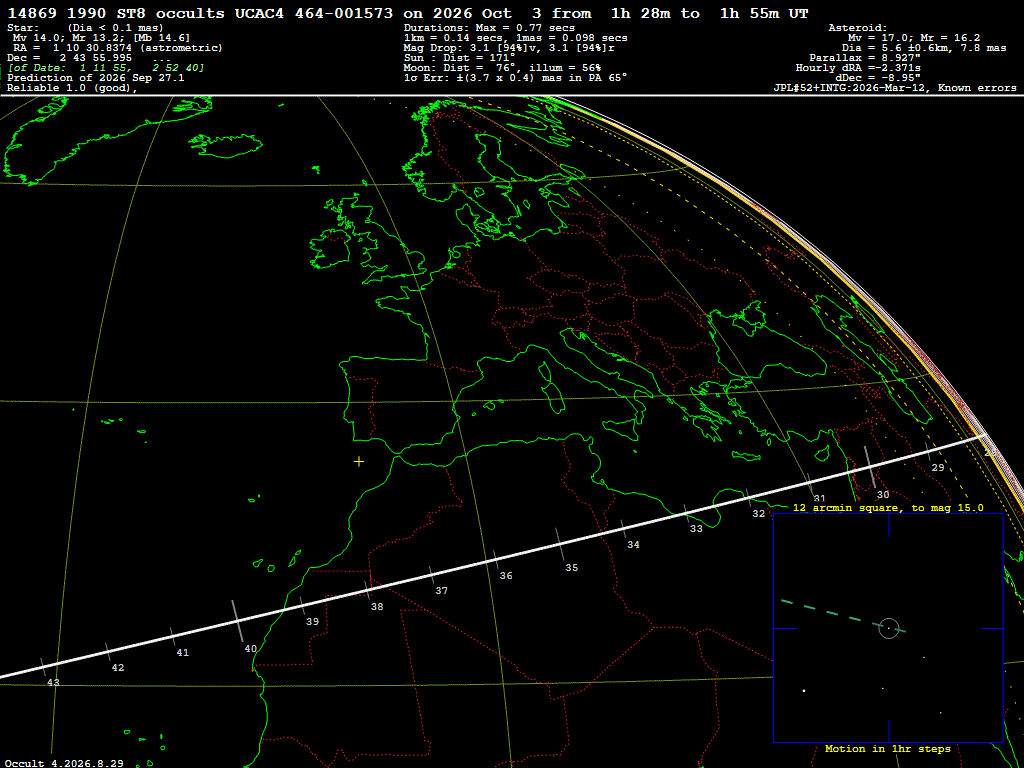Click the Motion in 1hr steps label
The width and height of the screenshot is (1024, 768).
(x=888, y=748)
